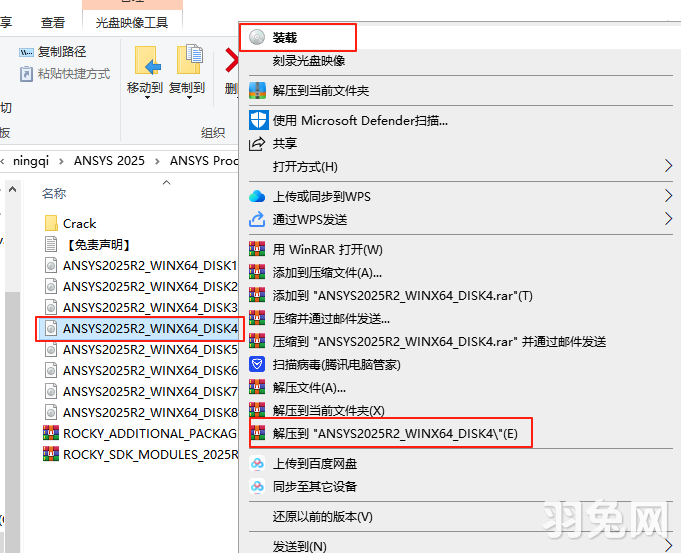
Task: Click the Send via WPS icon
Action: tap(257, 219)
